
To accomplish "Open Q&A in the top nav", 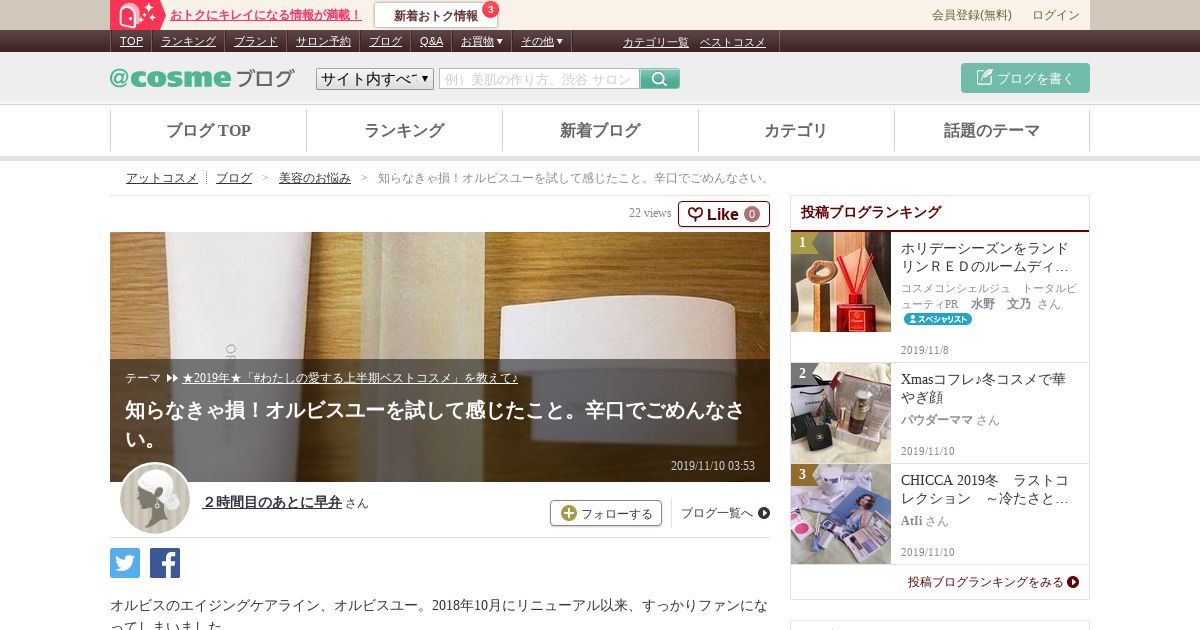I will click(431, 41).
